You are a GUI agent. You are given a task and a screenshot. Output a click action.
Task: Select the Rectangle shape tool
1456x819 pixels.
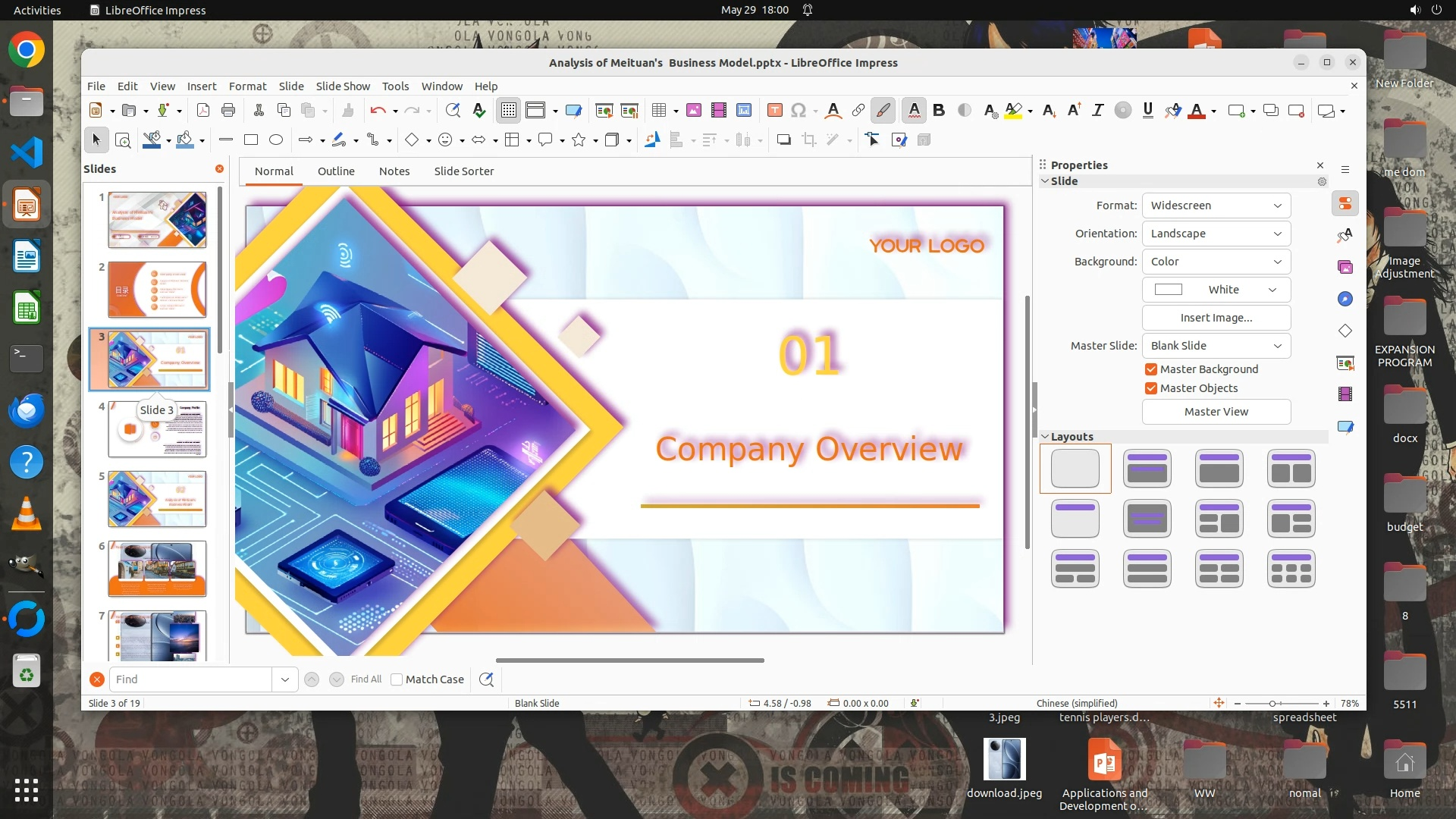pyautogui.click(x=251, y=140)
